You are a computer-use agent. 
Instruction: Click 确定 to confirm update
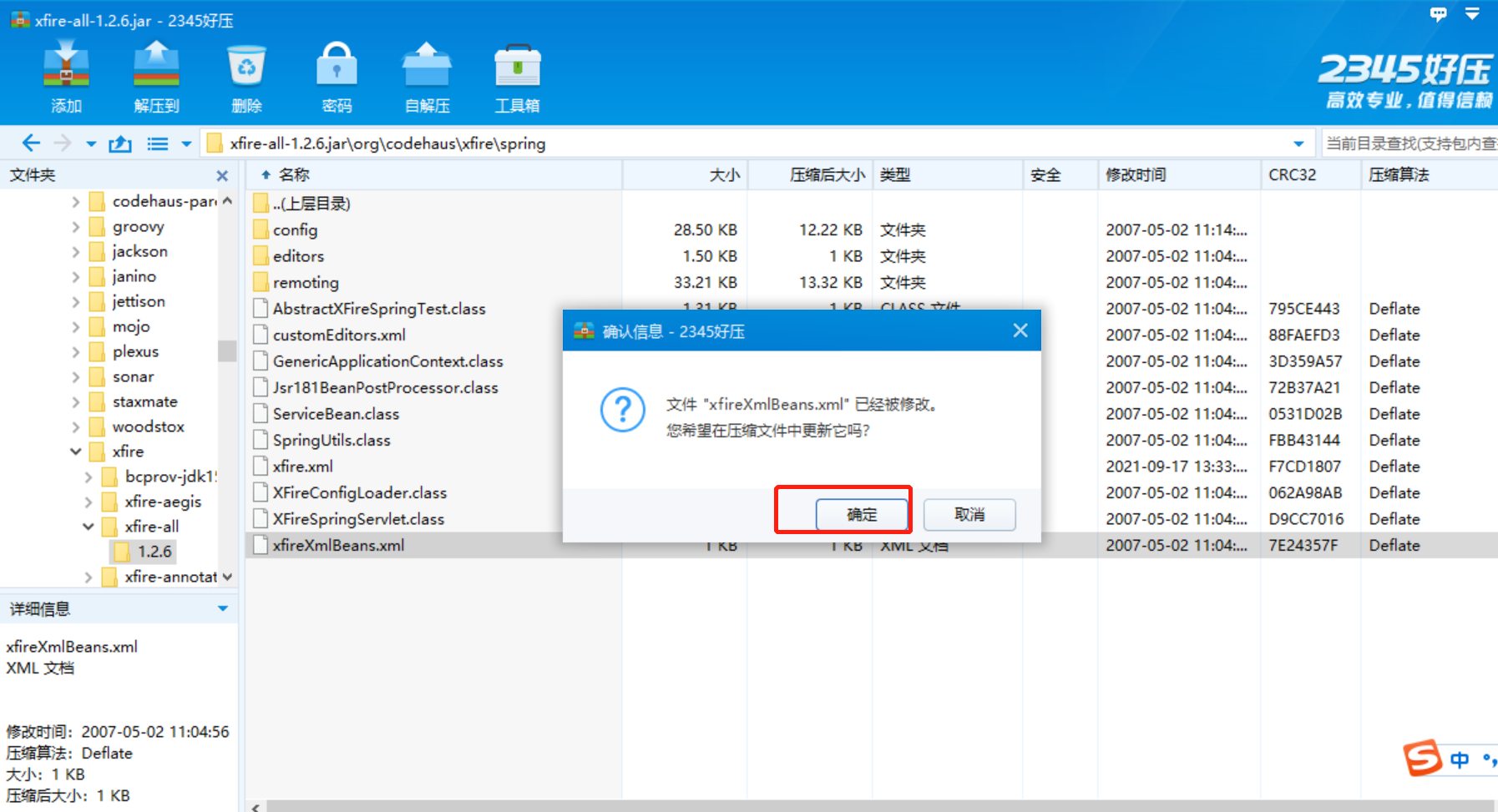(862, 515)
